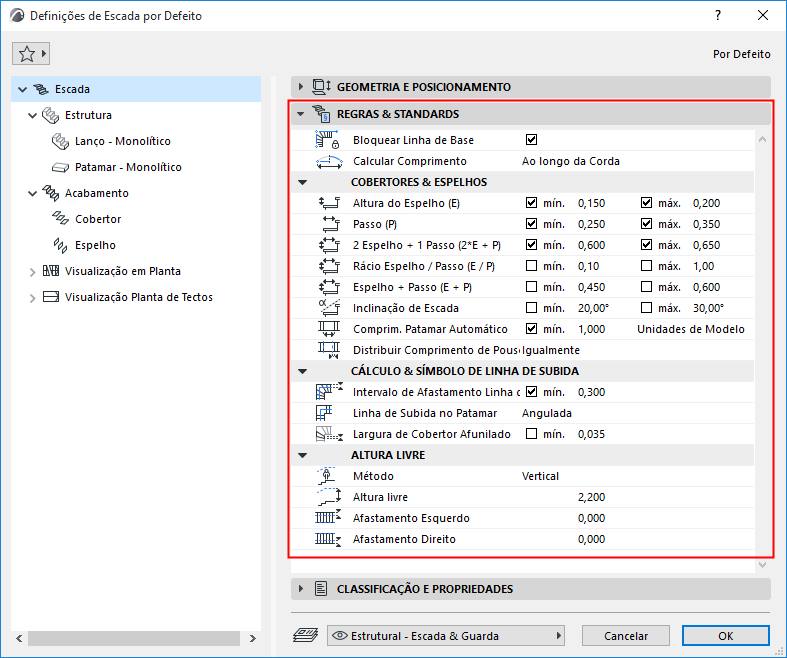Click the Afastamento Esquerdo icon

(x=328, y=517)
